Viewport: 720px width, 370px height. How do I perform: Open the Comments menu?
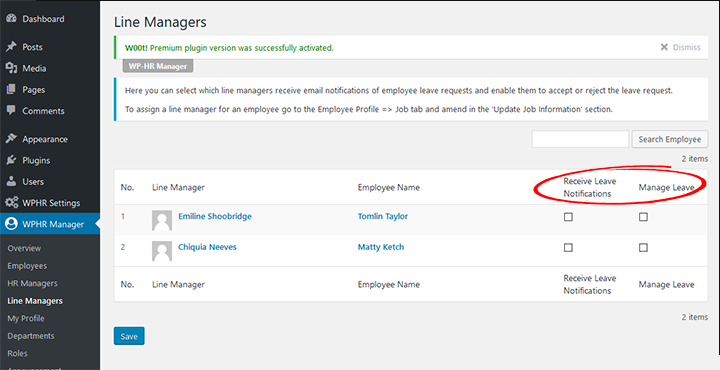click(50, 111)
